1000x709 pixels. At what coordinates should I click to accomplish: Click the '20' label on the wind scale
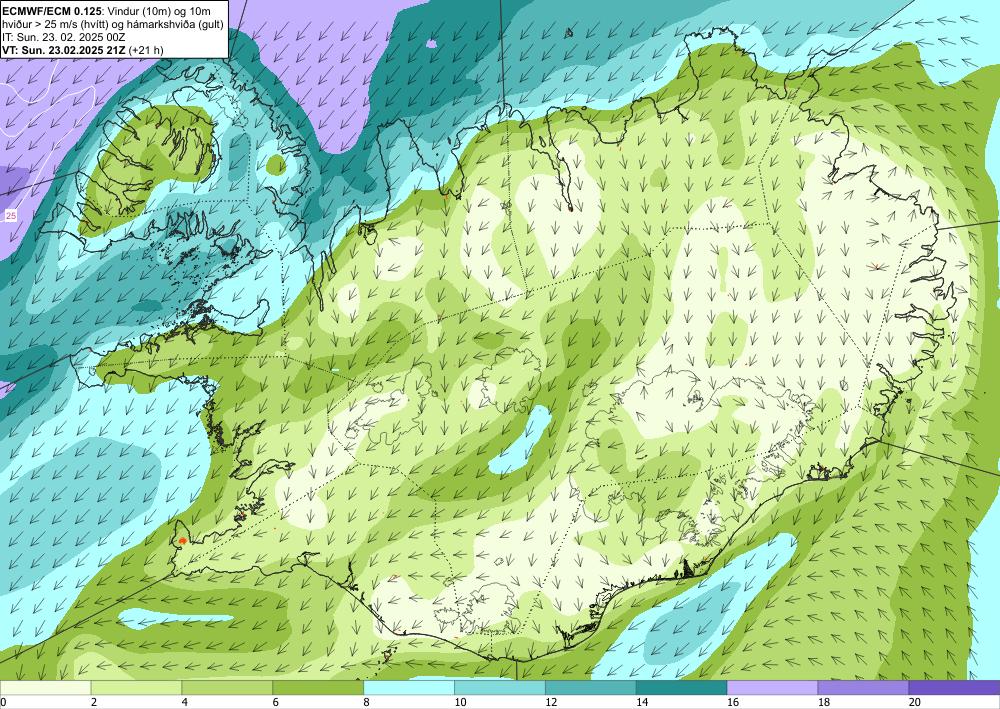[x=915, y=702]
